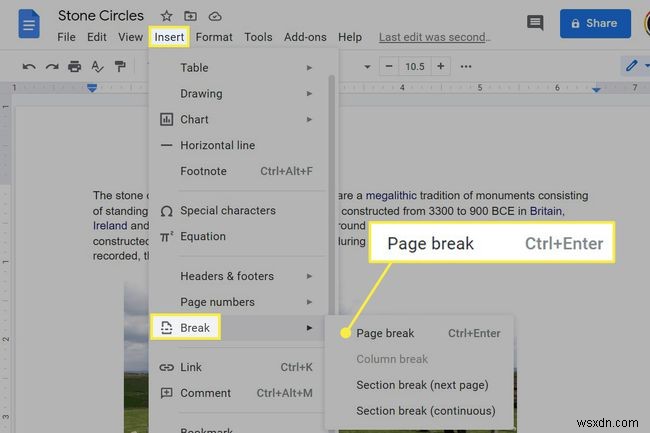Insert a Comment from menu
This screenshot has width=650, height=433.
236,393
